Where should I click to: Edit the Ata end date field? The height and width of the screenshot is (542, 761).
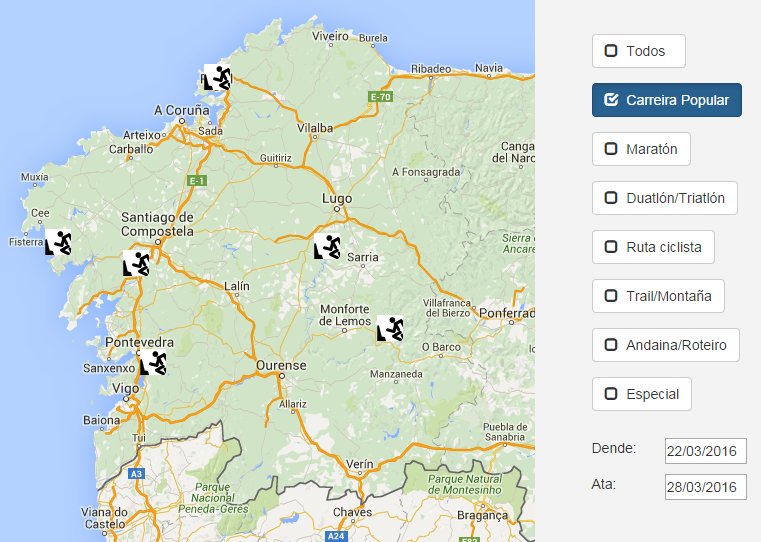(706, 487)
